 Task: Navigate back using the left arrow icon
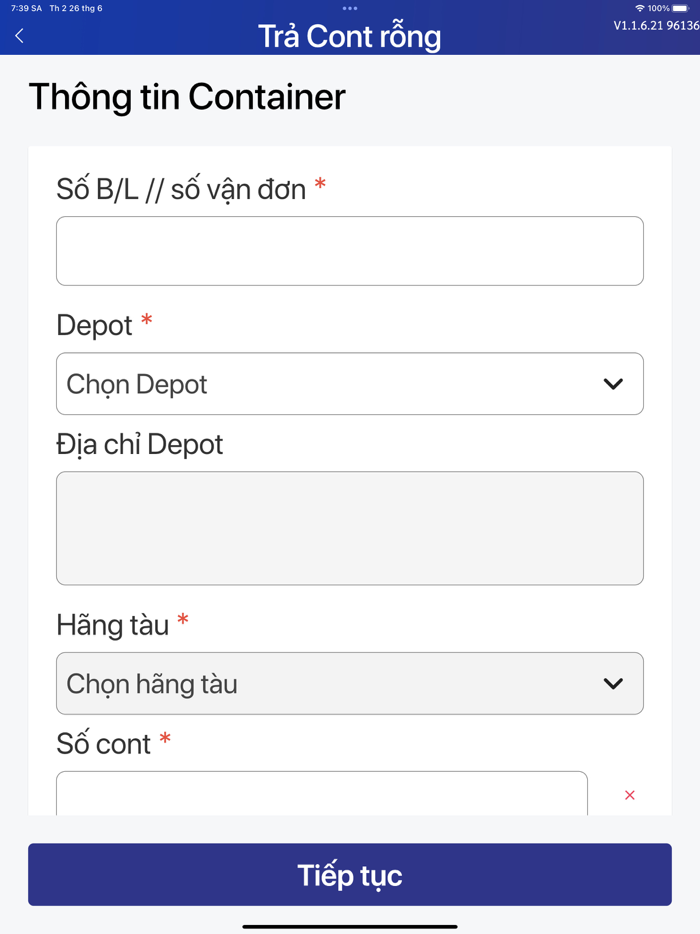[18, 34]
